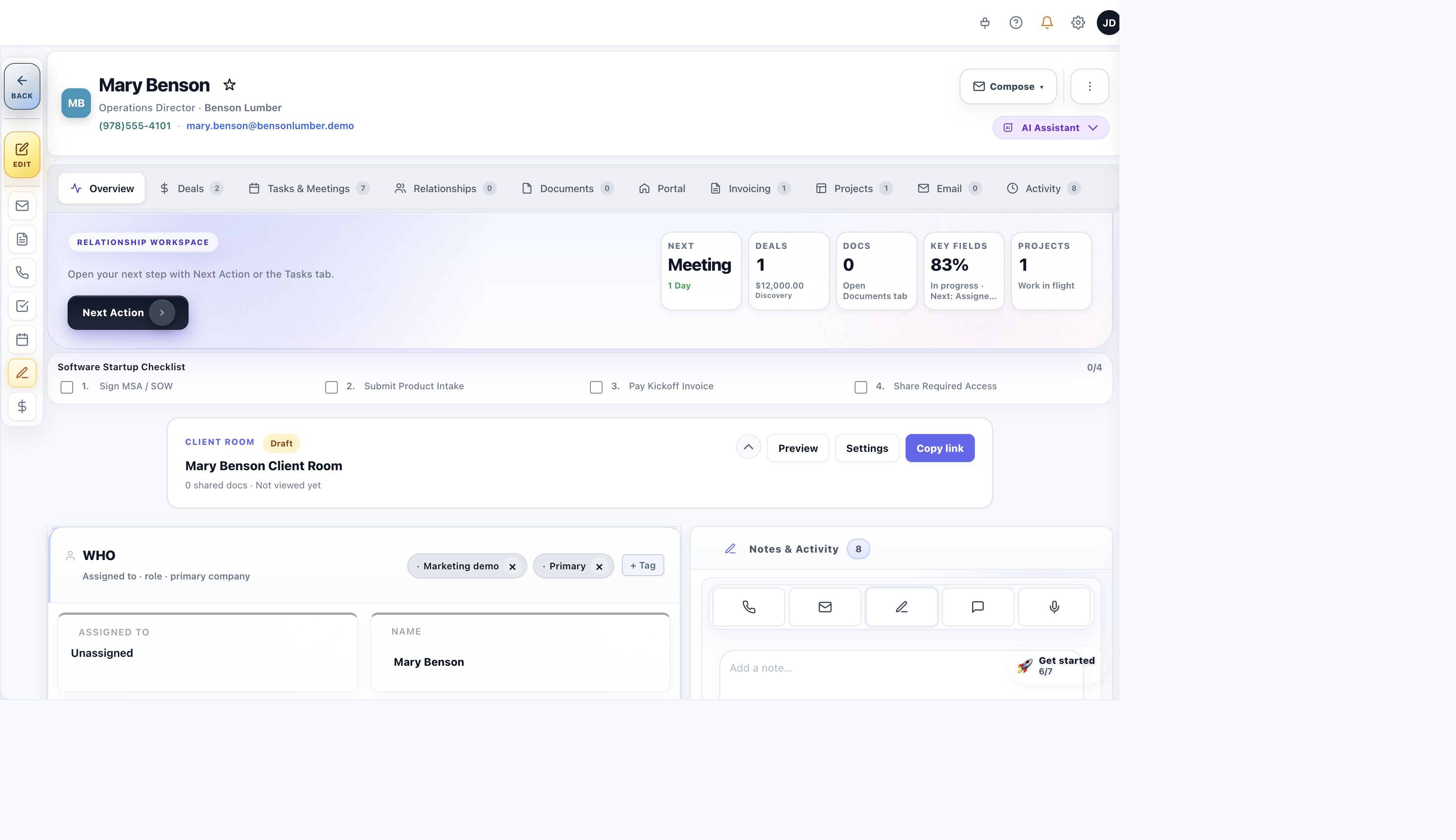Open the three-dot more options menu
This screenshot has height=840, width=1456.
click(x=1089, y=87)
